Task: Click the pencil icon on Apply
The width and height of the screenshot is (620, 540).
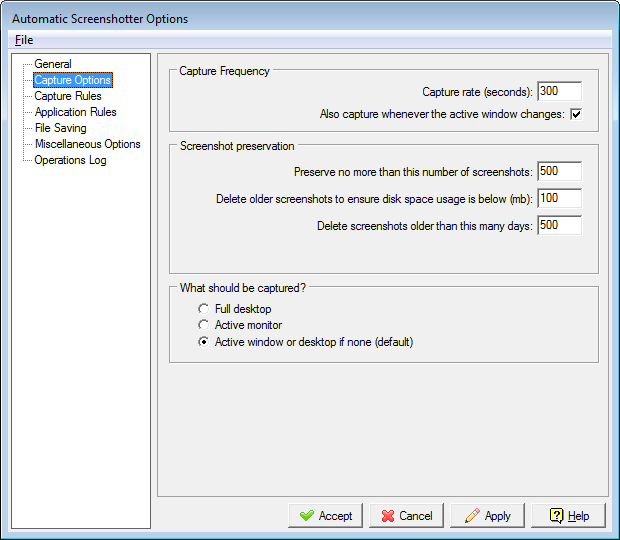Action: [471, 516]
